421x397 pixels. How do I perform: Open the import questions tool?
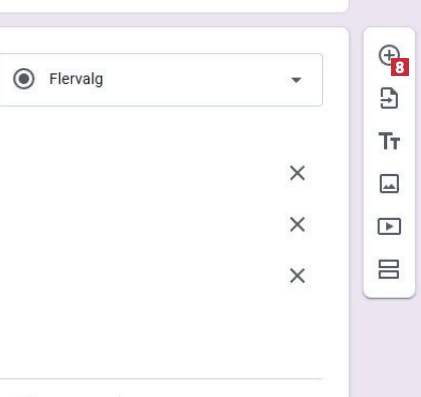pos(389,98)
